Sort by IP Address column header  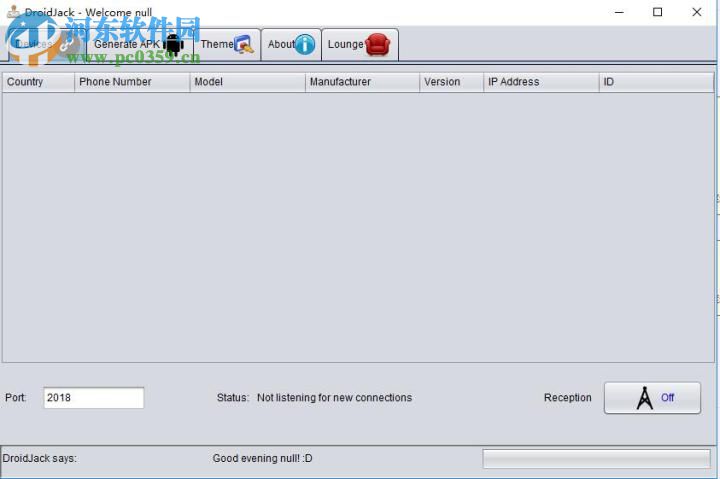pyautogui.click(x=541, y=82)
